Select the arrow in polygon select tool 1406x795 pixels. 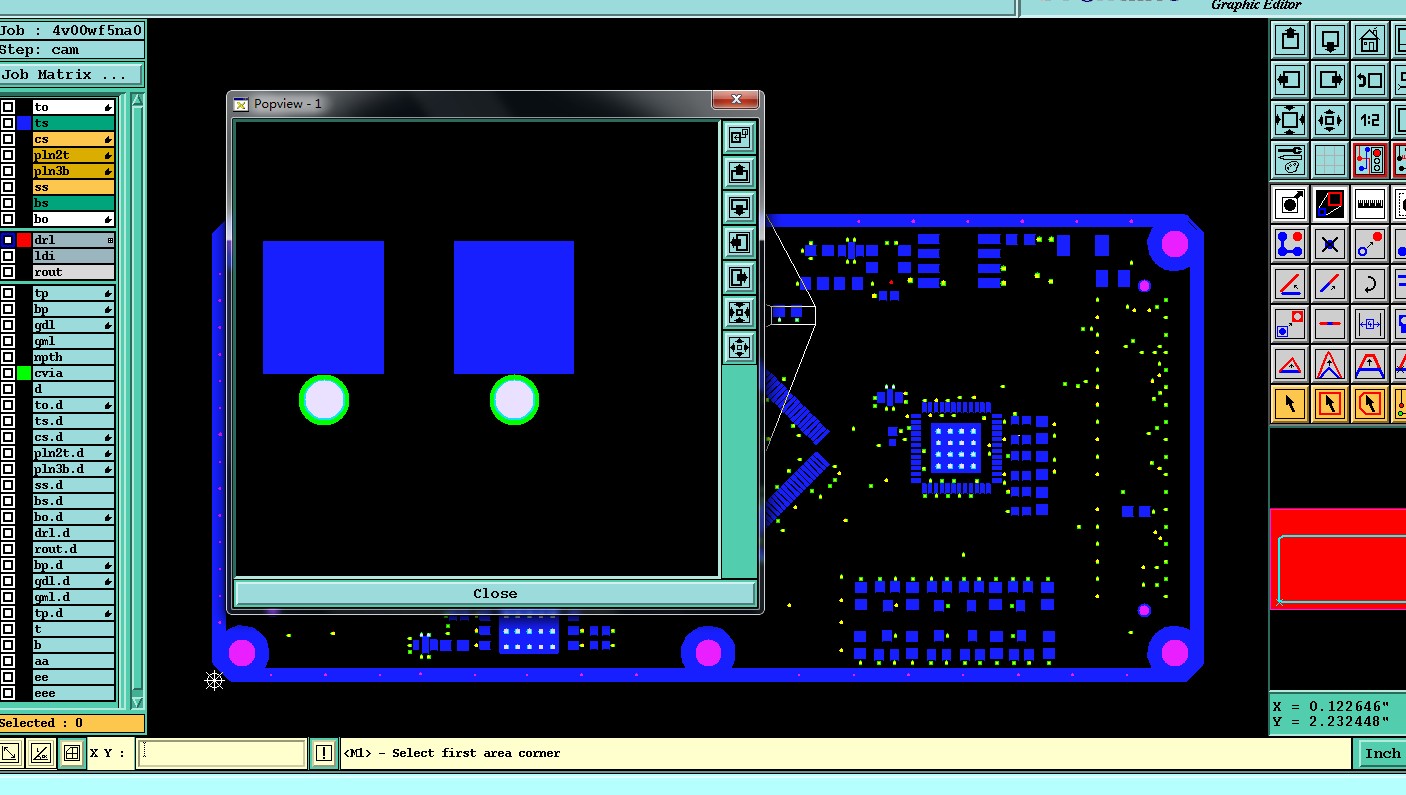pos(1369,404)
